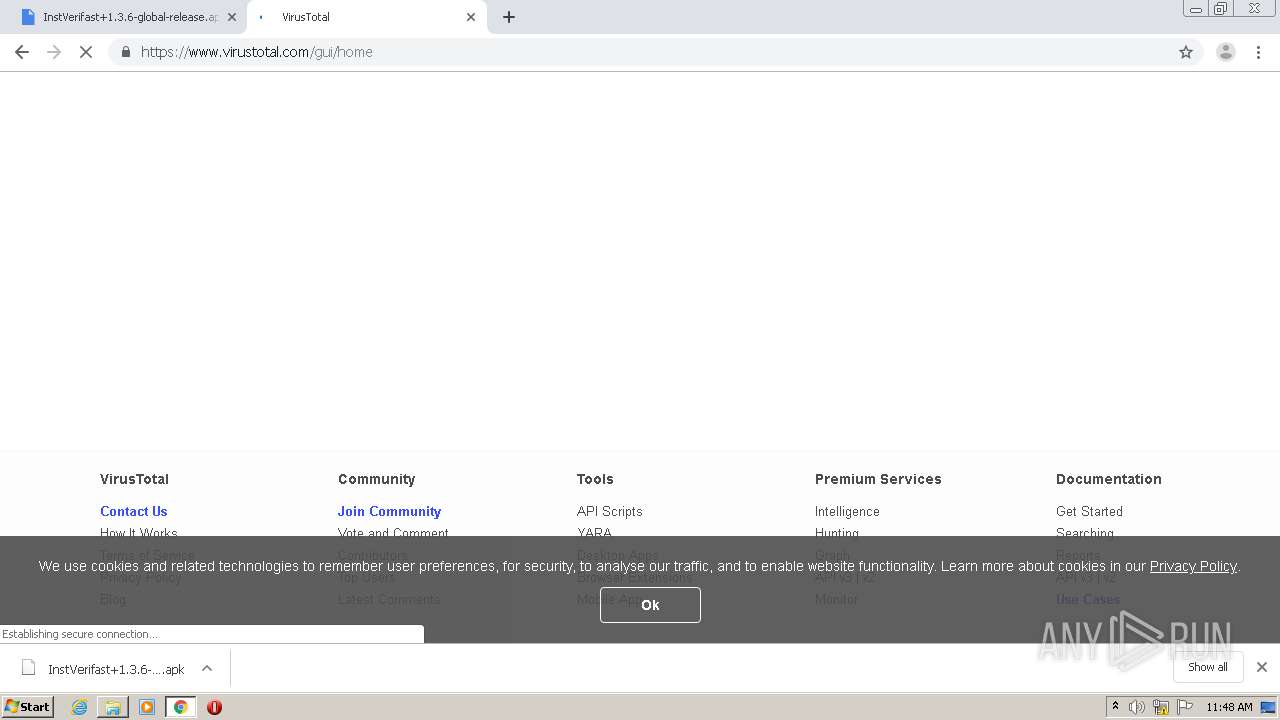Image resolution: width=1280 pixels, height=720 pixels.
Task: Open Chrome's three-dot menu
Action: [1259, 52]
